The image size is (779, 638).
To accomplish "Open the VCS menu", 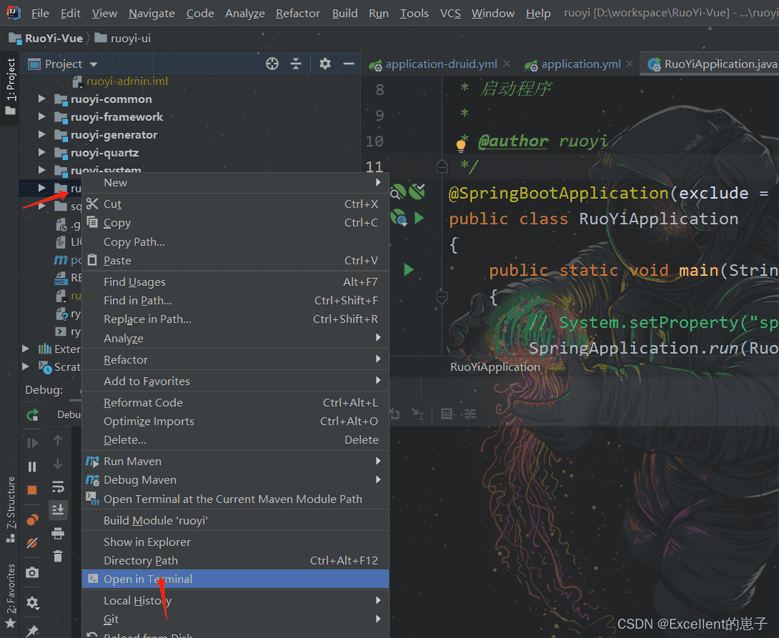I will (450, 13).
